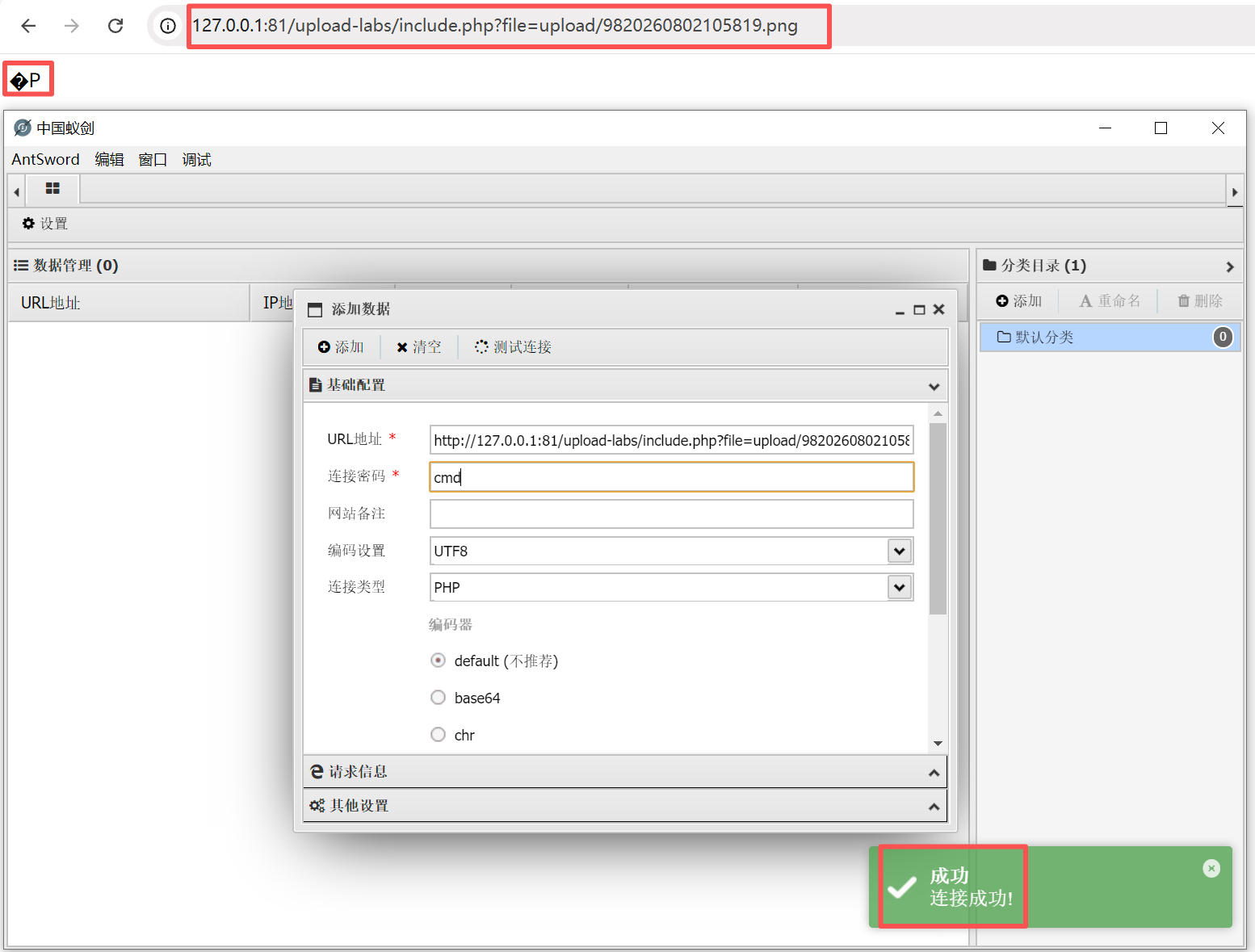Open the AntSword menu
Viewport: 1255px width, 952px height.
pos(45,160)
